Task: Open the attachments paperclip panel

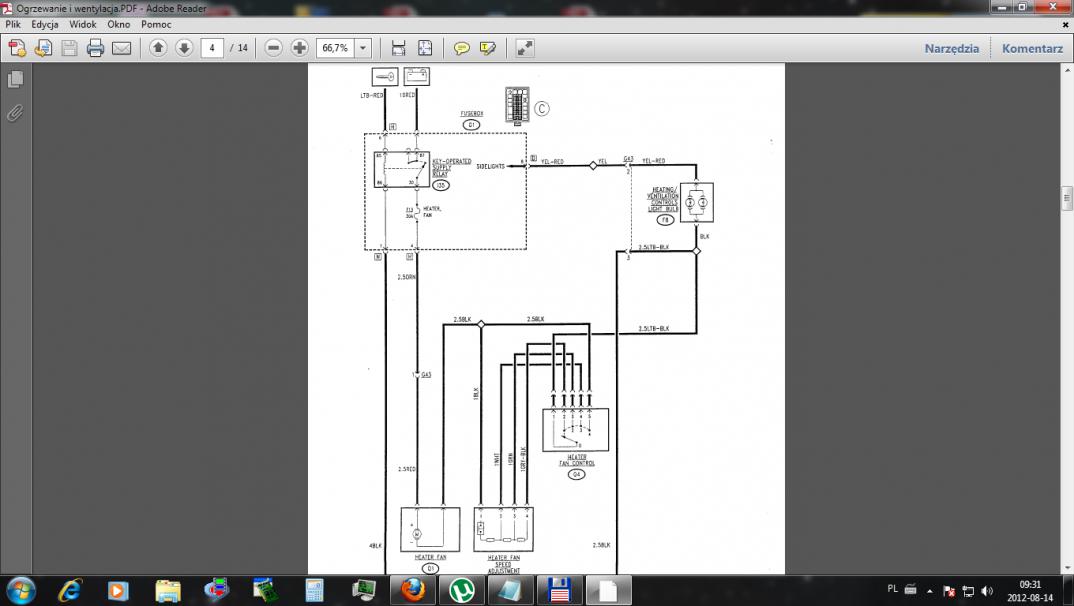Action: pos(15,112)
